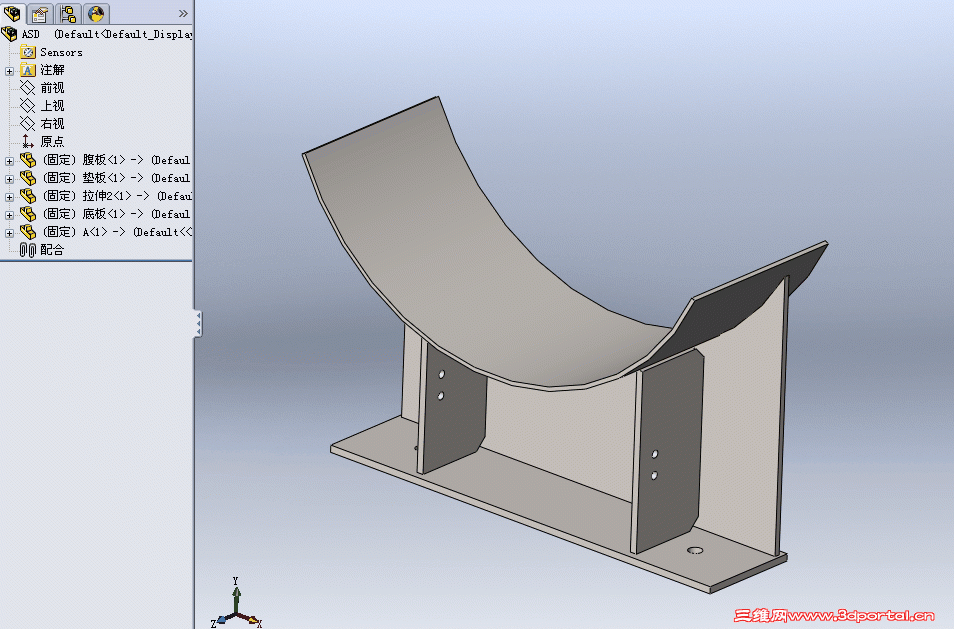
Task: Select the 注解 tree label
Action: (52, 70)
